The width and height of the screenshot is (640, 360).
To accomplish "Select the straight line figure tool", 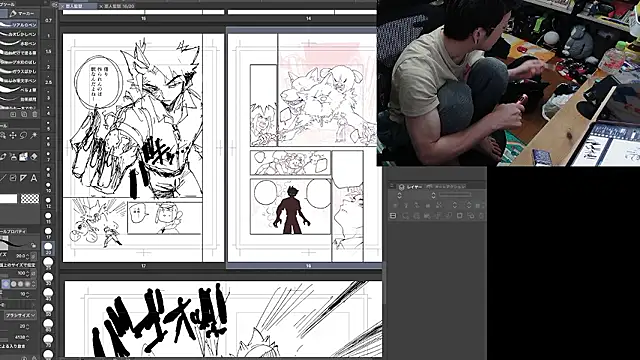I will [3, 178].
